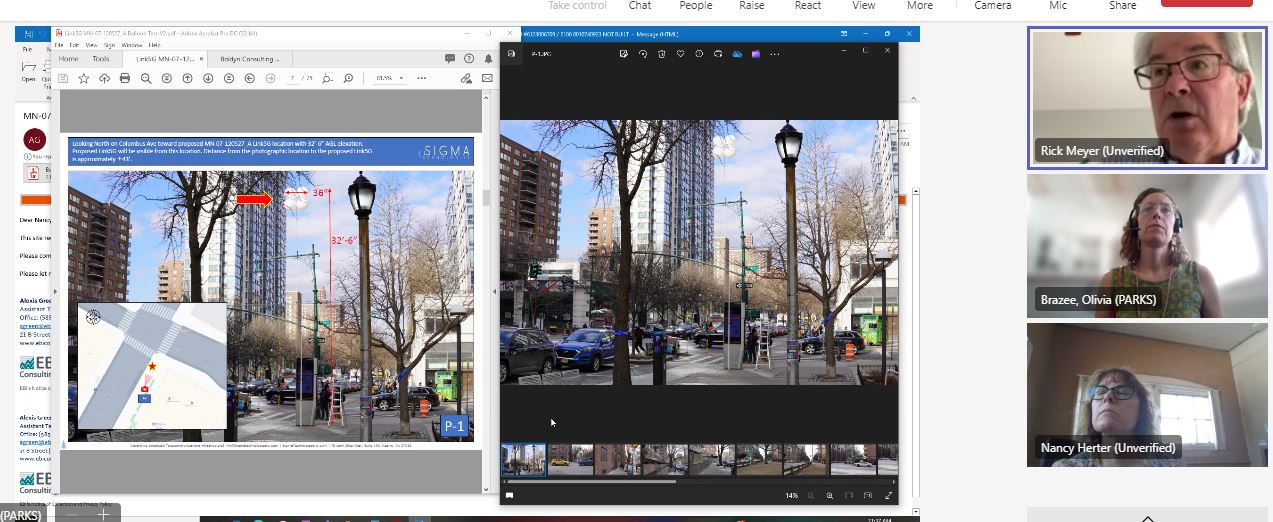This screenshot has height=522, width=1273.
Task: Toggle the filmstrip button at bottom left
Action: click(x=509, y=495)
